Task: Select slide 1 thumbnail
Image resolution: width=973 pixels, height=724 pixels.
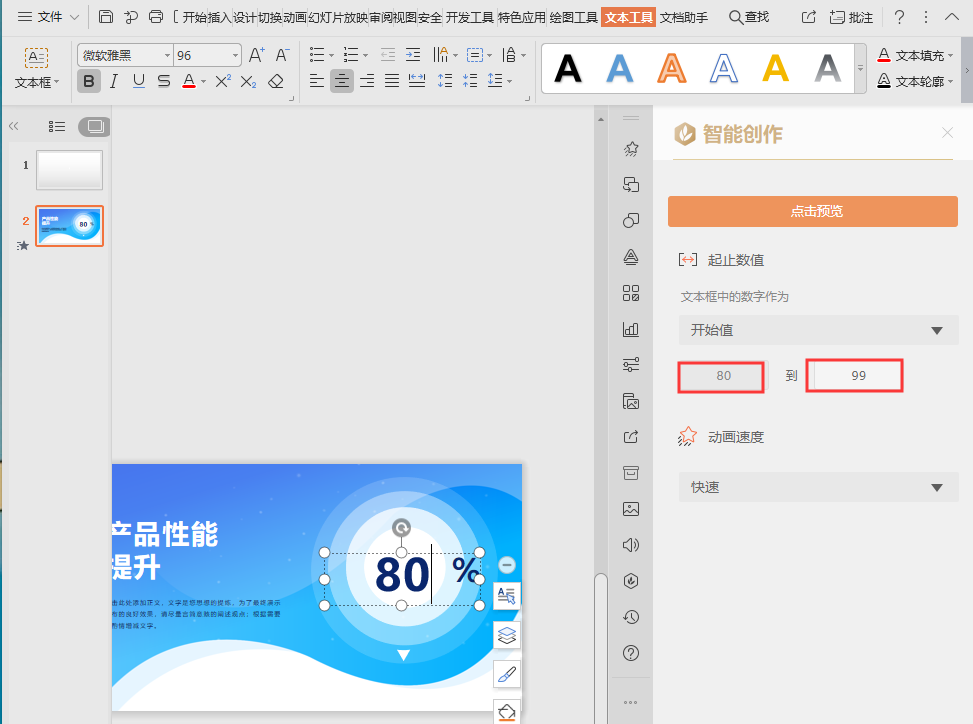Action: click(70, 170)
